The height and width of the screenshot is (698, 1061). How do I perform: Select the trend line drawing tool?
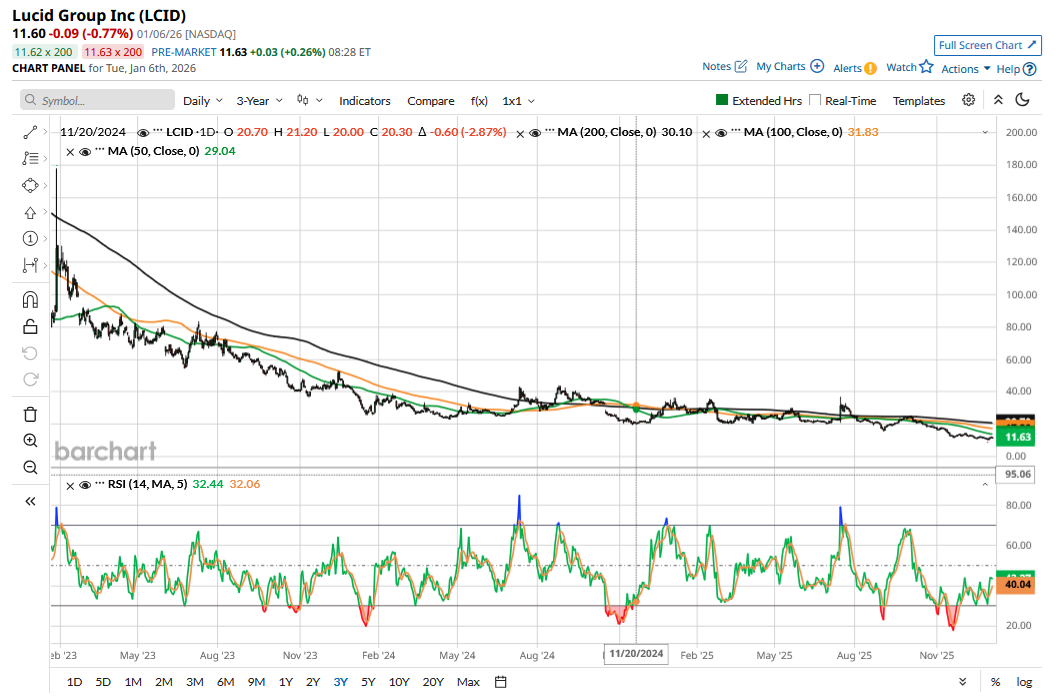click(30, 132)
